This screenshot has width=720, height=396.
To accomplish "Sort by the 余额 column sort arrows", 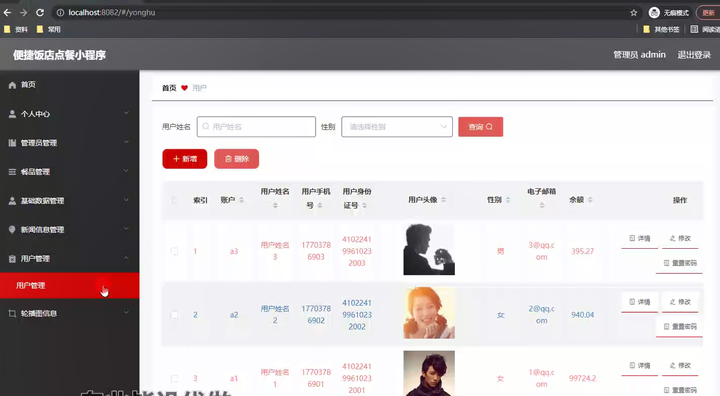I will [590, 200].
